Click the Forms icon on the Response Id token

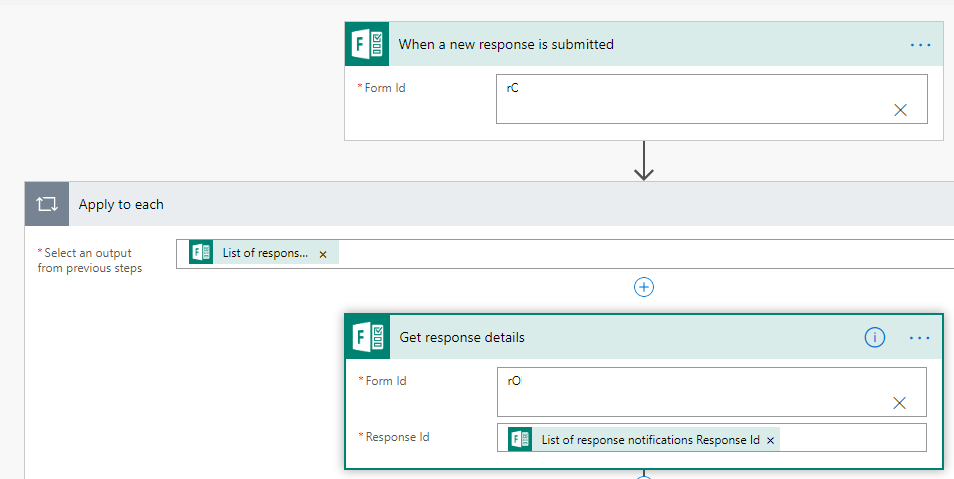coord(520,439)
